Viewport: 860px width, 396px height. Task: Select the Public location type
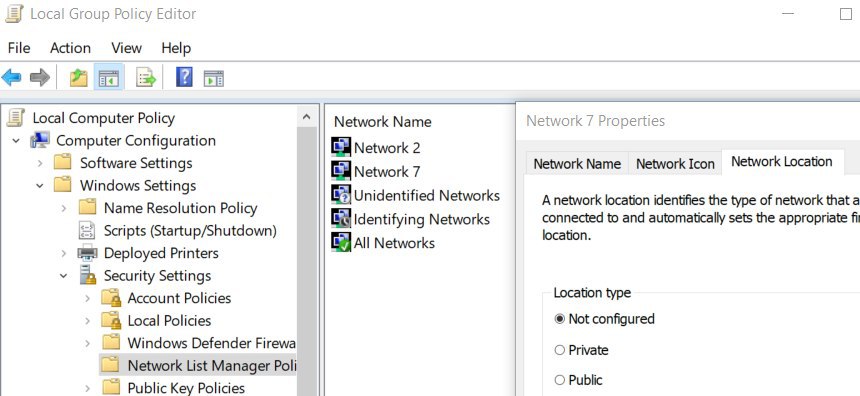click(x=559, y=380)
